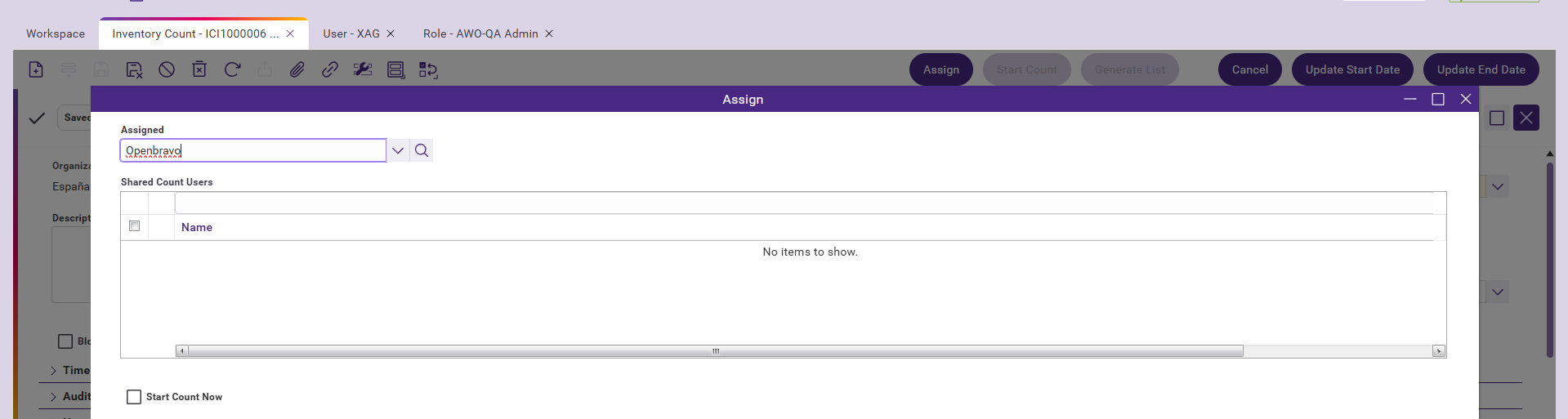Tick the select-all checkbox beside Name
Viewport: 1568px width, 419px height.
click(x=135, y=226)
